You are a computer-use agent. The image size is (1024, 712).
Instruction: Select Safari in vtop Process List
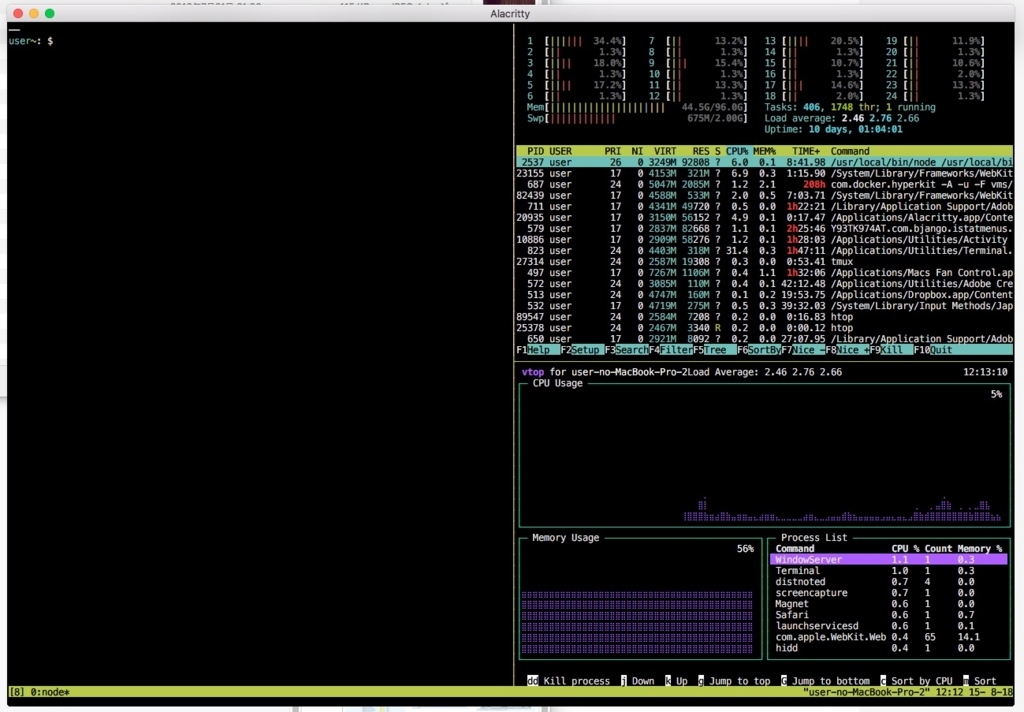coord(888,615)
